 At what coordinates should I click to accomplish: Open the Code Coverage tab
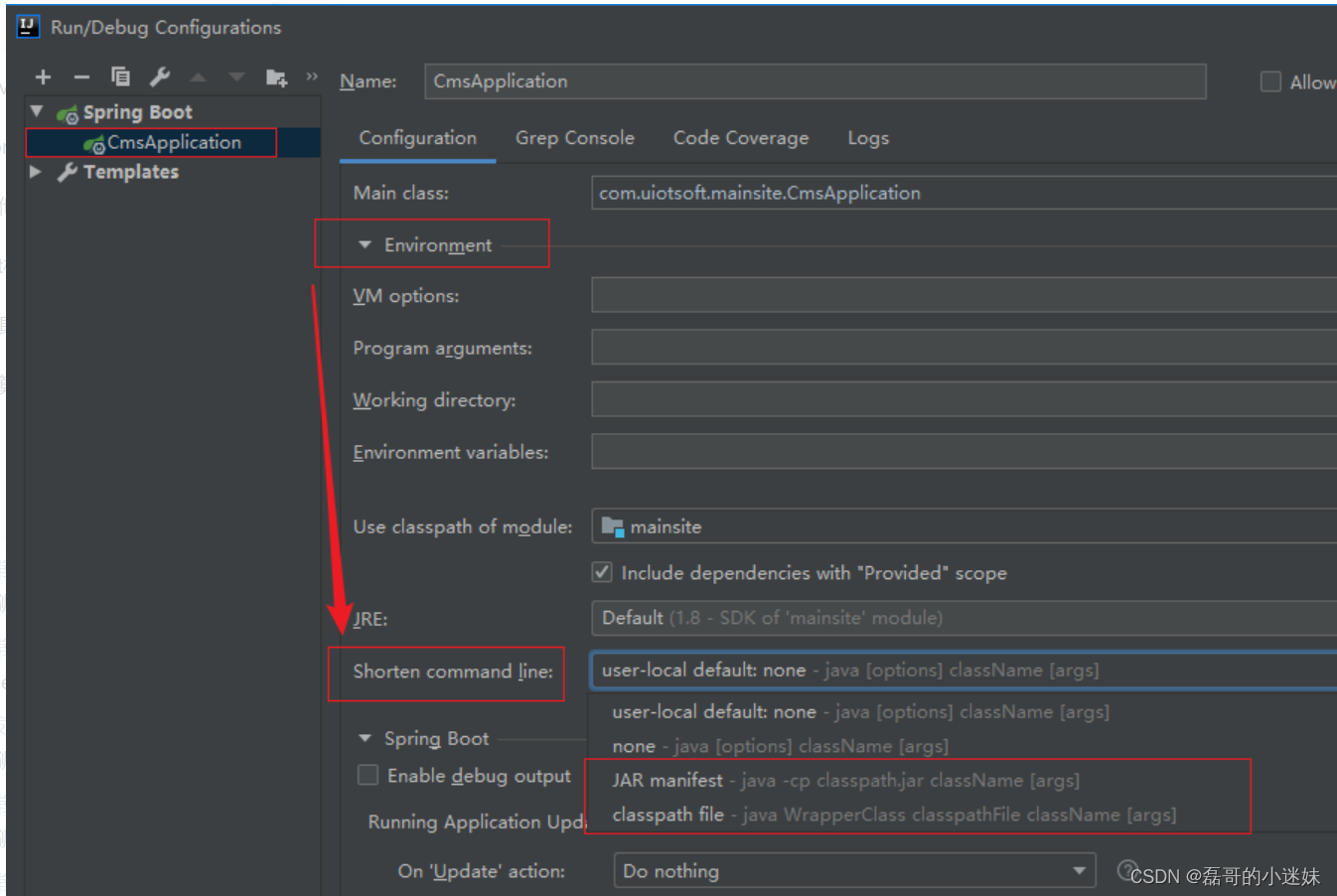pos(741,138)
